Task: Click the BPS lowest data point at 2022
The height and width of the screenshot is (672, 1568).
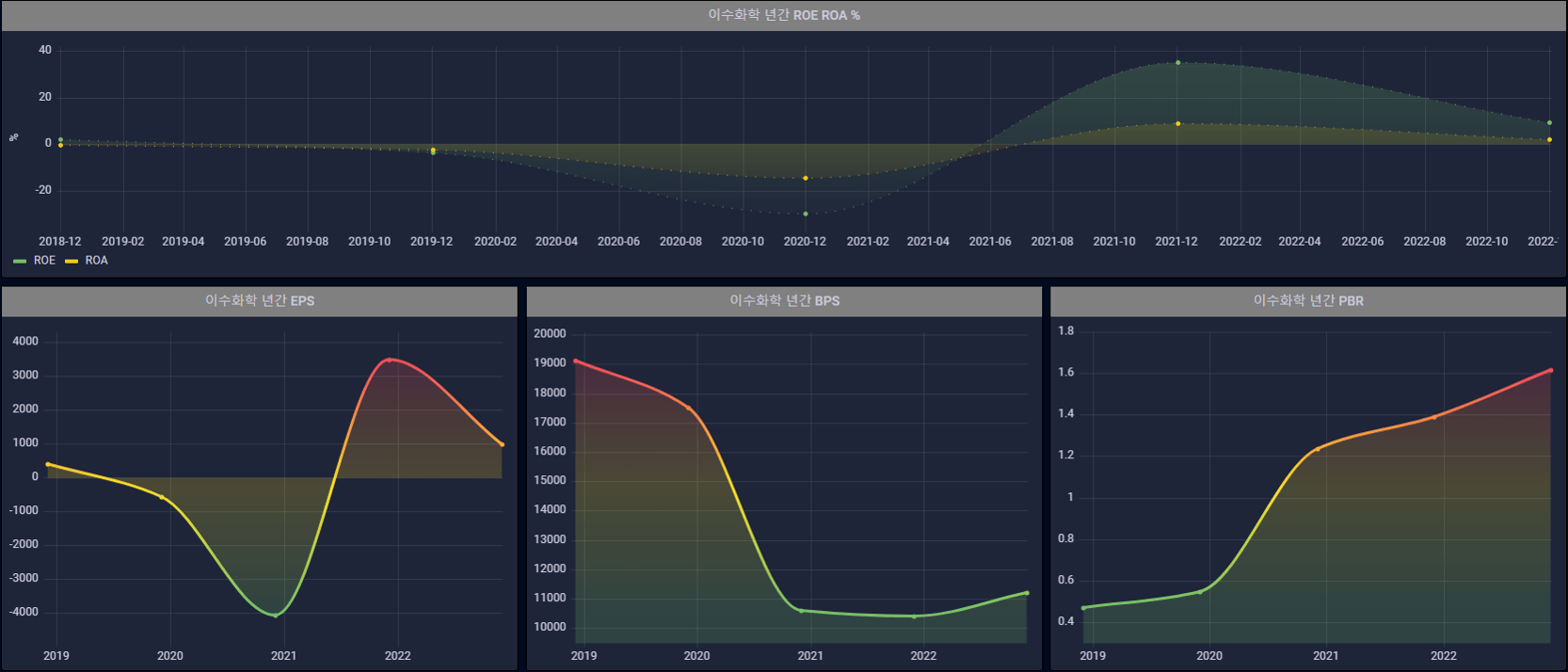Action: click(914, 616)
